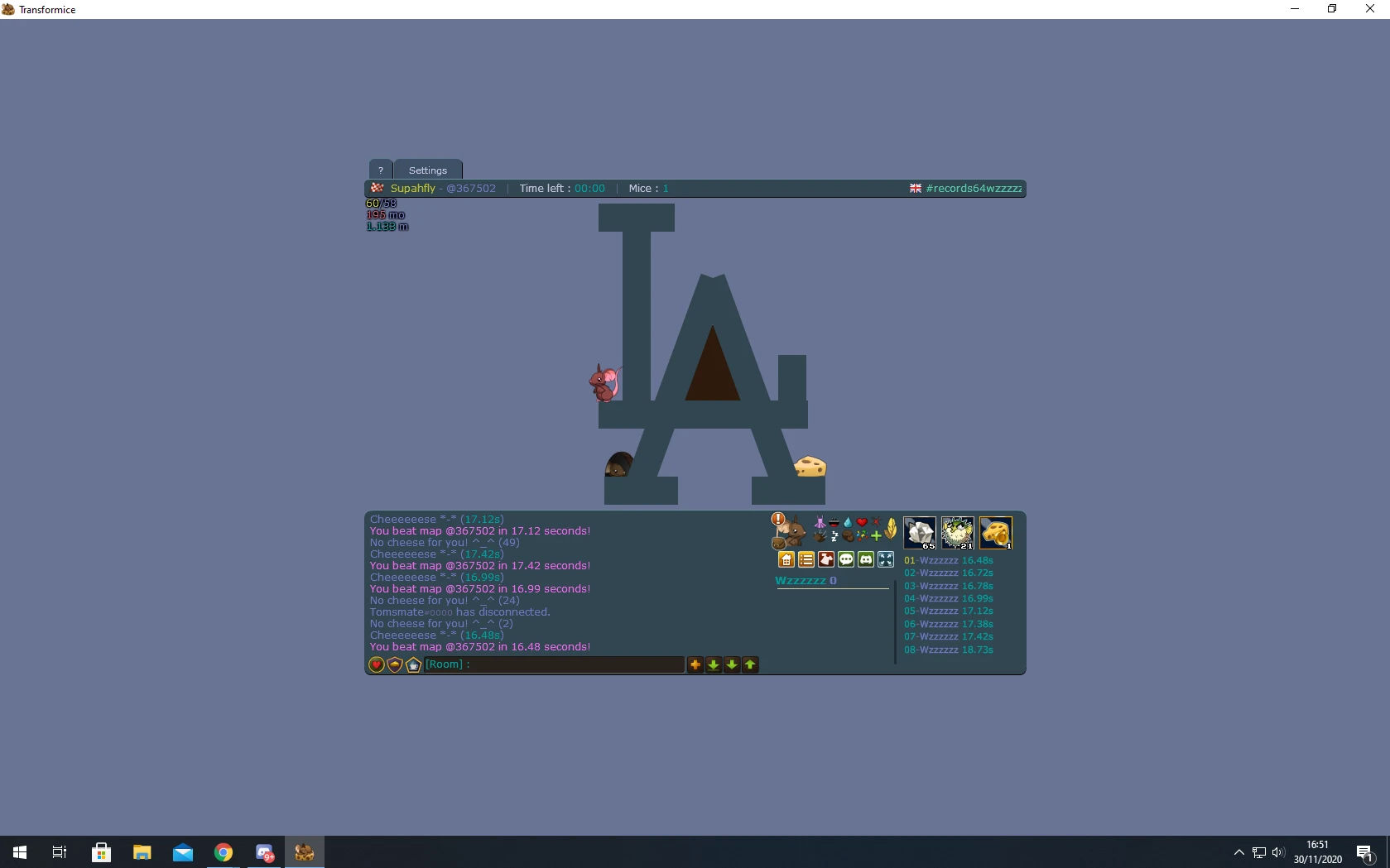Focus the [Room] chat input field
The width and height of the screenshot is (1390, 868).
554,664
